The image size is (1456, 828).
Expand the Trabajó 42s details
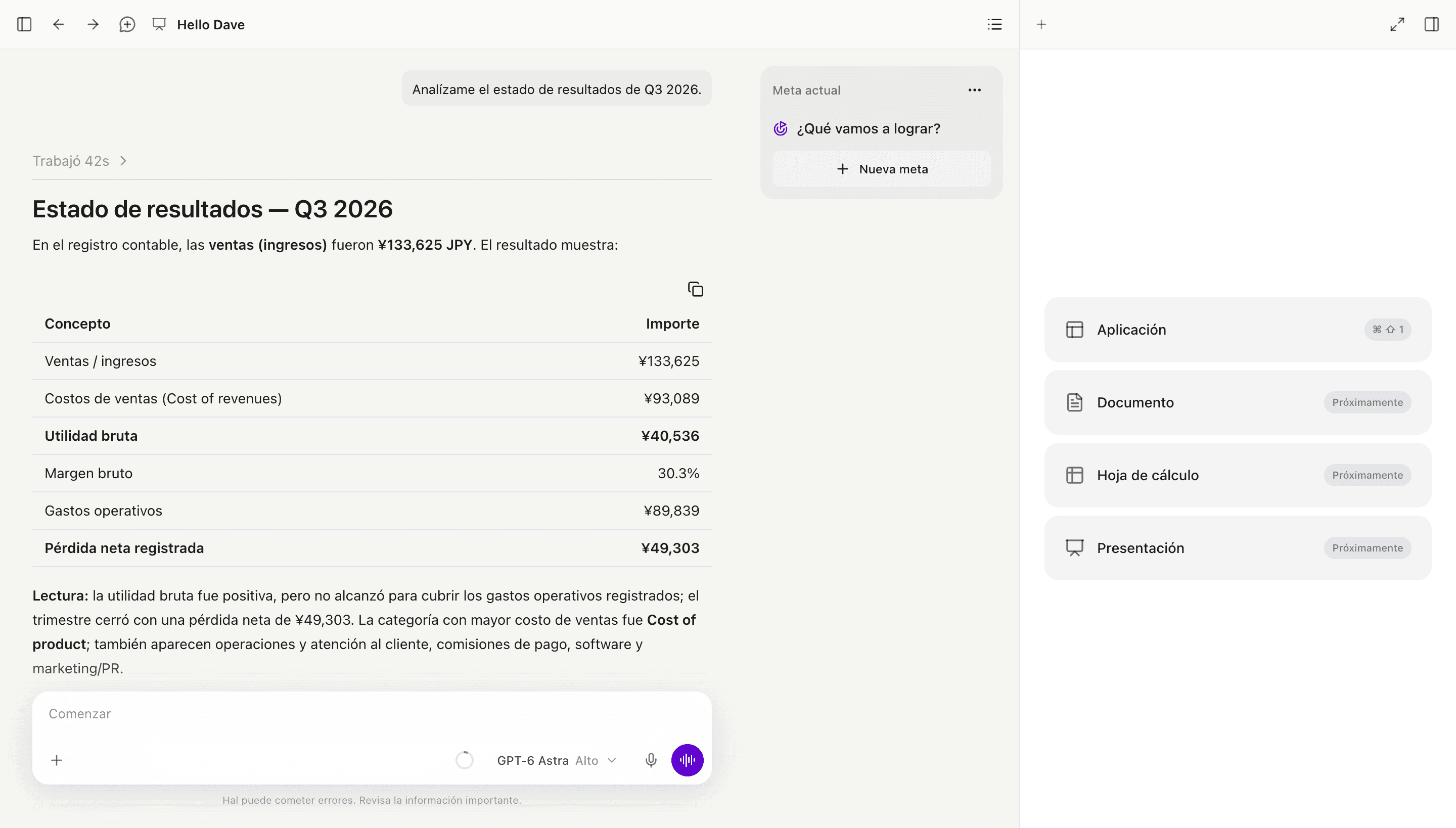(80, 161)
